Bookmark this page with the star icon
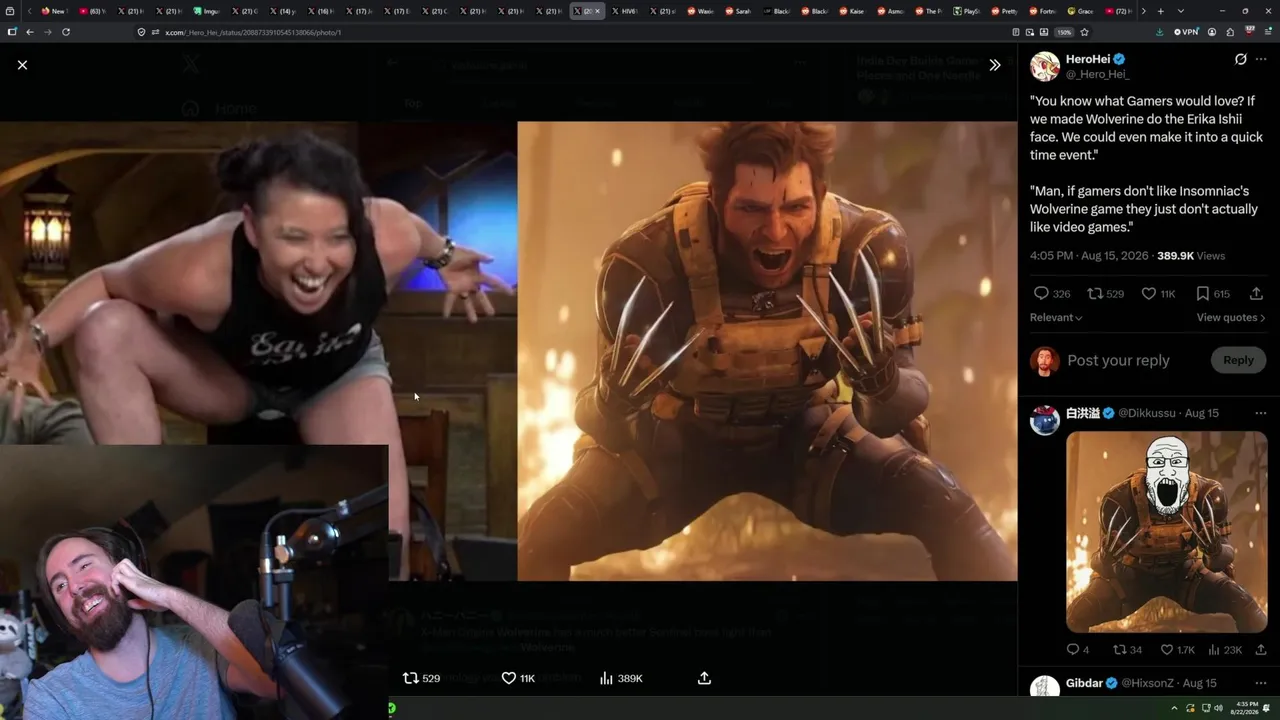 click(x=1084, y=32)
